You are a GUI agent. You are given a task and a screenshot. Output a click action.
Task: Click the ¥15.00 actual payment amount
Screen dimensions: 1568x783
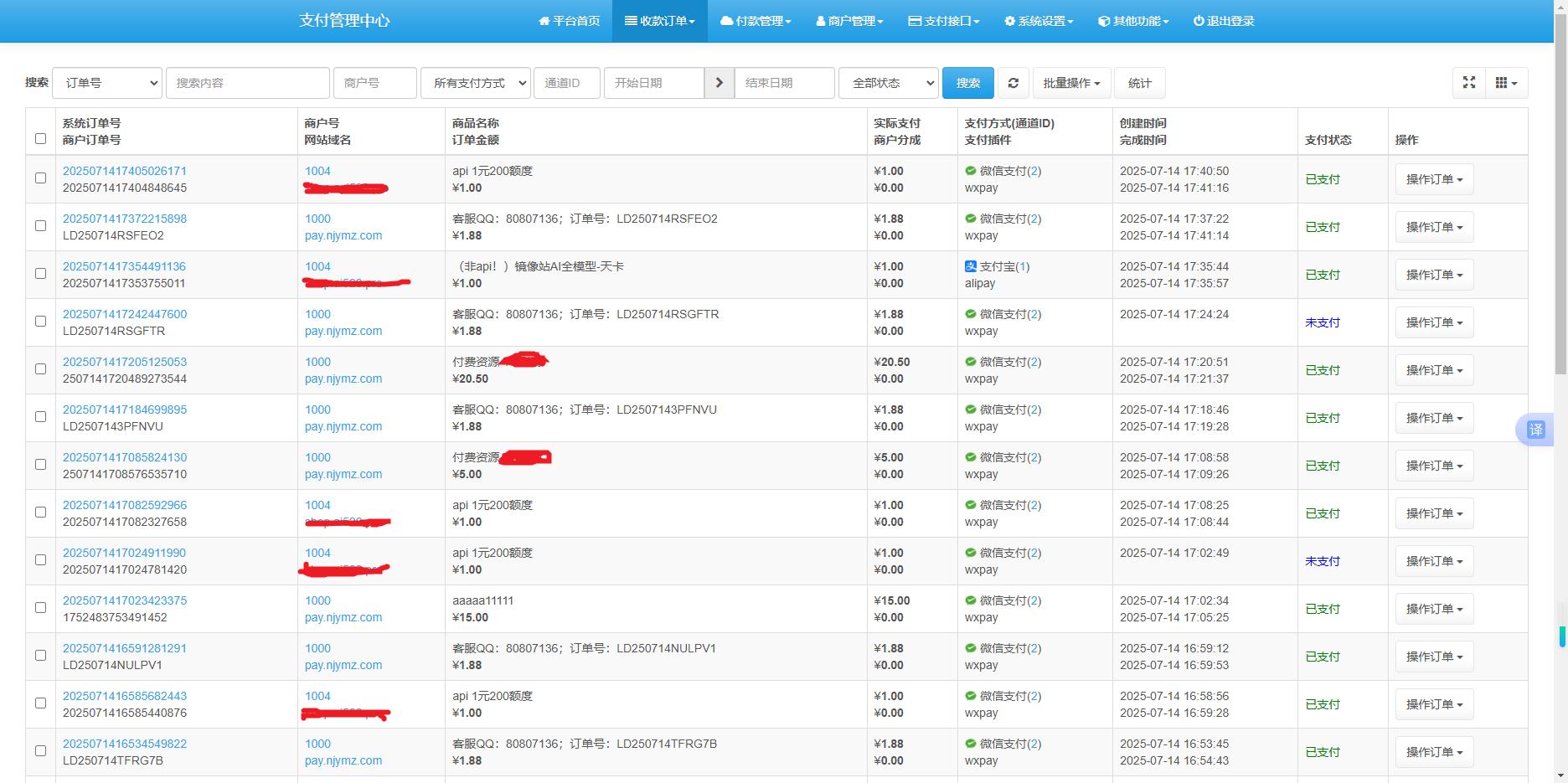[892, 600]
